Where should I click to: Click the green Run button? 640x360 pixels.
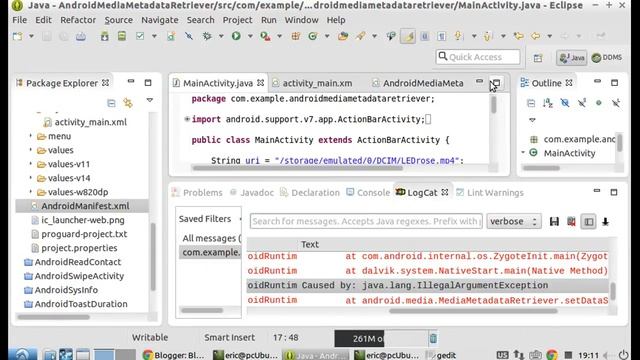pyautogui.click(x=236, y=36)
